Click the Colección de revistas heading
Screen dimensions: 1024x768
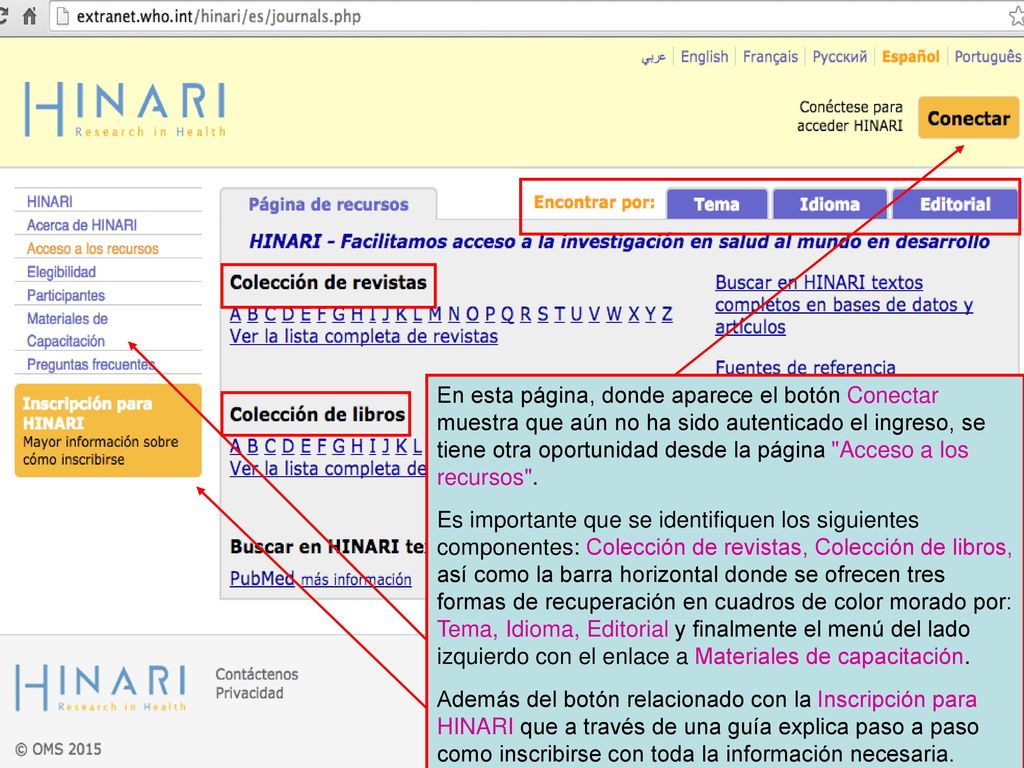tap(328, 283)
